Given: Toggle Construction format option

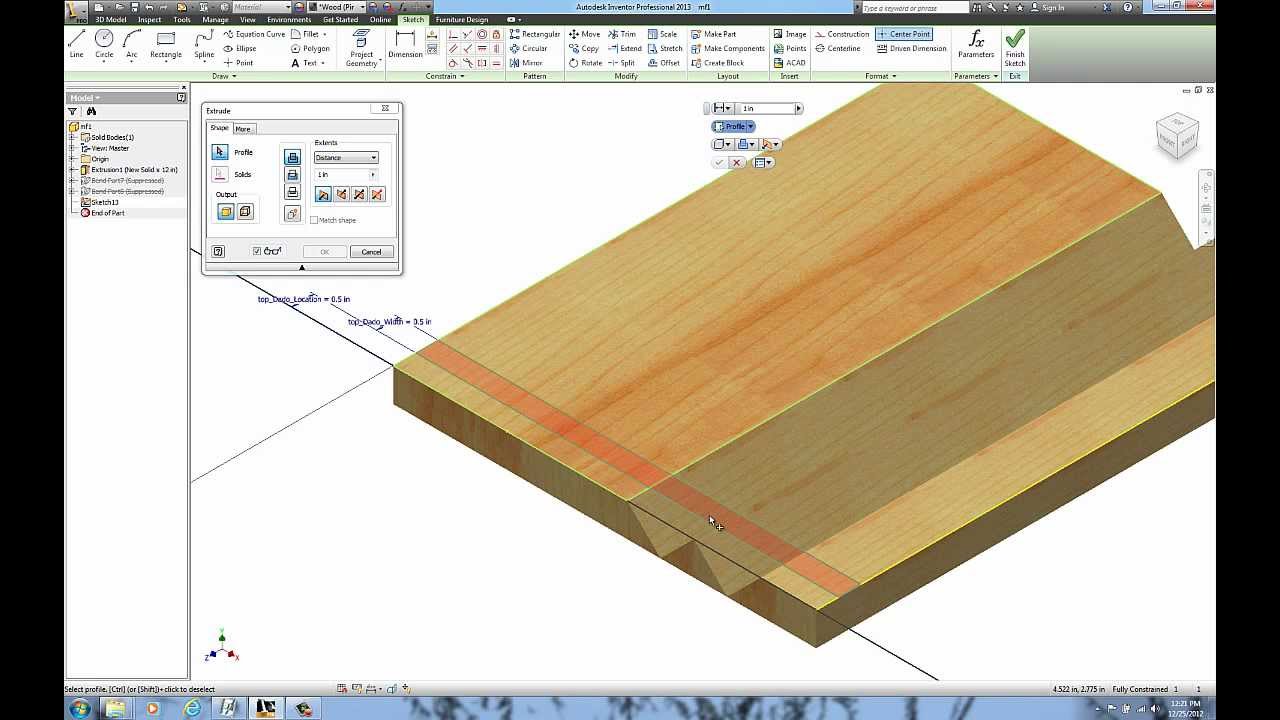Looking at the screenshot, I should point(842,34).
